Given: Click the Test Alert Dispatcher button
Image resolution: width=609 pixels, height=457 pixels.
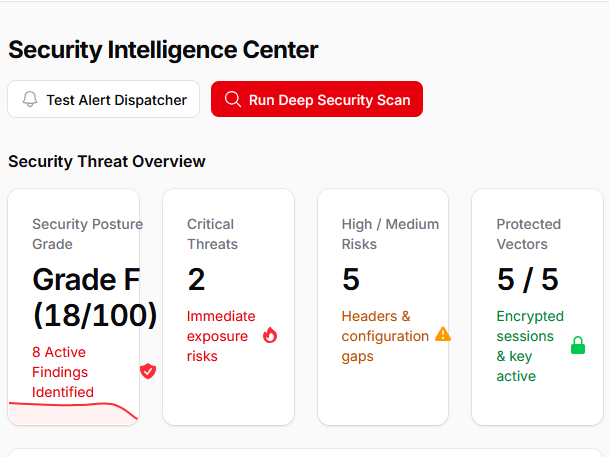Looking at the screenshot, I should click(103, 99).
